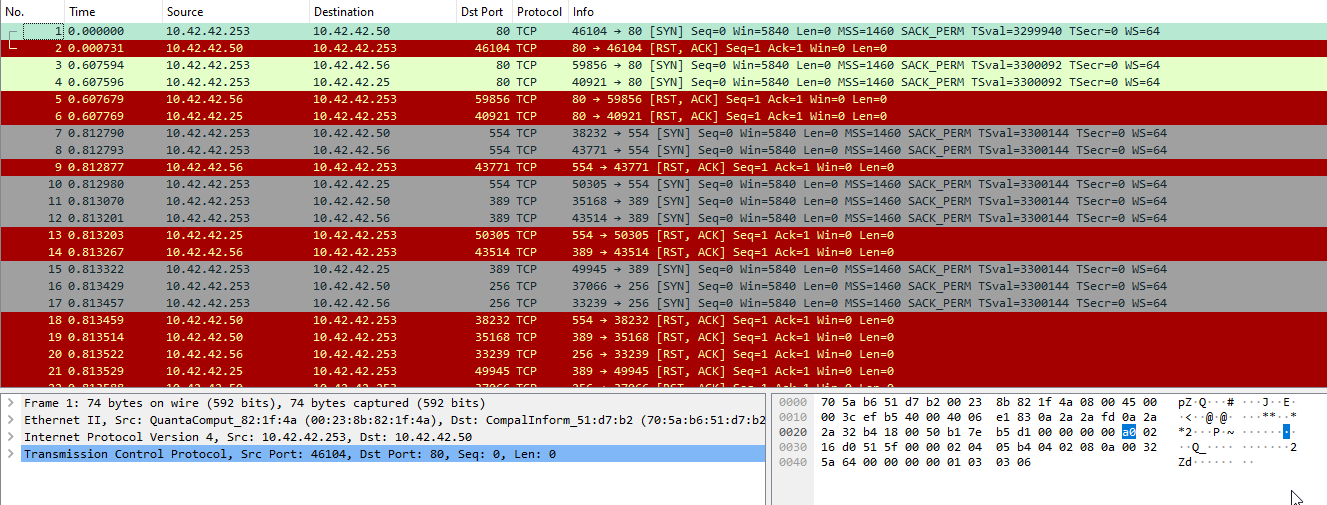The image size is (1327, 505).
Task: Click the ASCII text 'pZ·Q···#' in bytes pane
Action: (x=1206, y=401)
